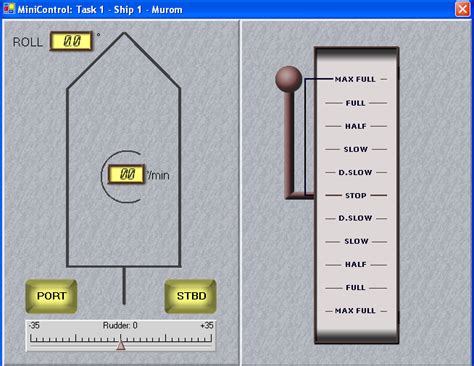Close the MiniControl window
Screen dimensions: 474x366
point(462,9)
